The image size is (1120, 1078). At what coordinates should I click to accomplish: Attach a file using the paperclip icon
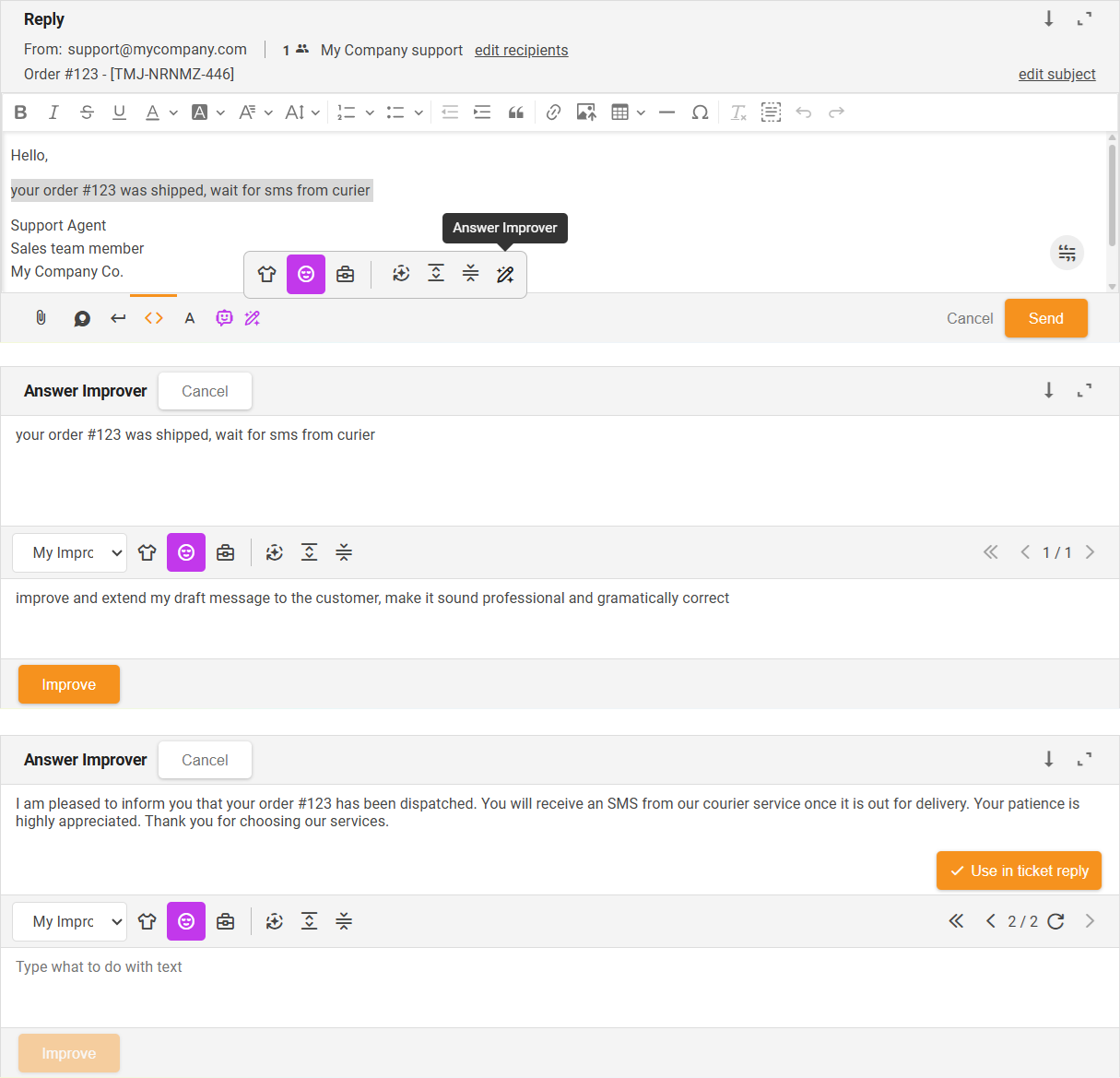(x=40, y=317)
